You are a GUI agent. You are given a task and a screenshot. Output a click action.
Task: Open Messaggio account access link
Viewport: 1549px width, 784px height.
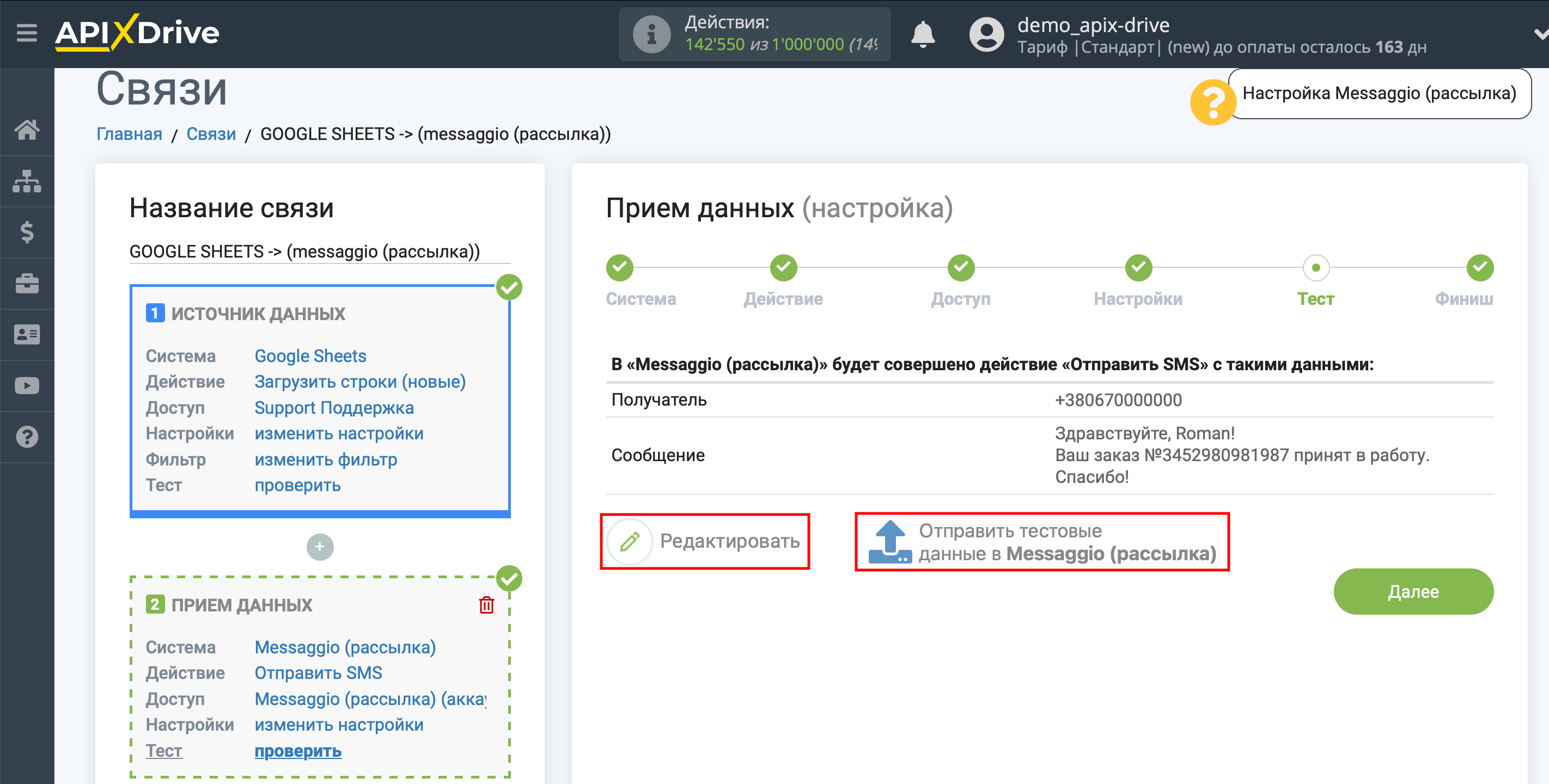[x=370, y=699]
